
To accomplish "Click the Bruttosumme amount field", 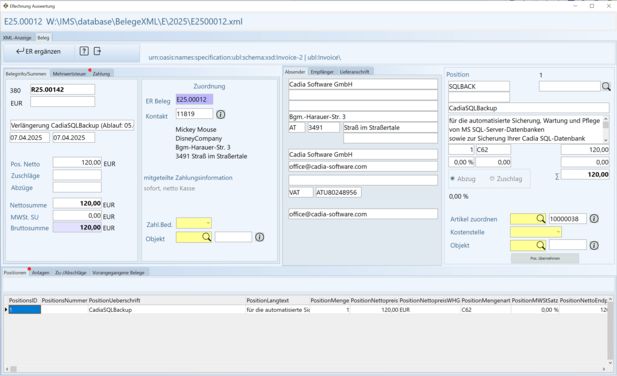I will 77,227.
